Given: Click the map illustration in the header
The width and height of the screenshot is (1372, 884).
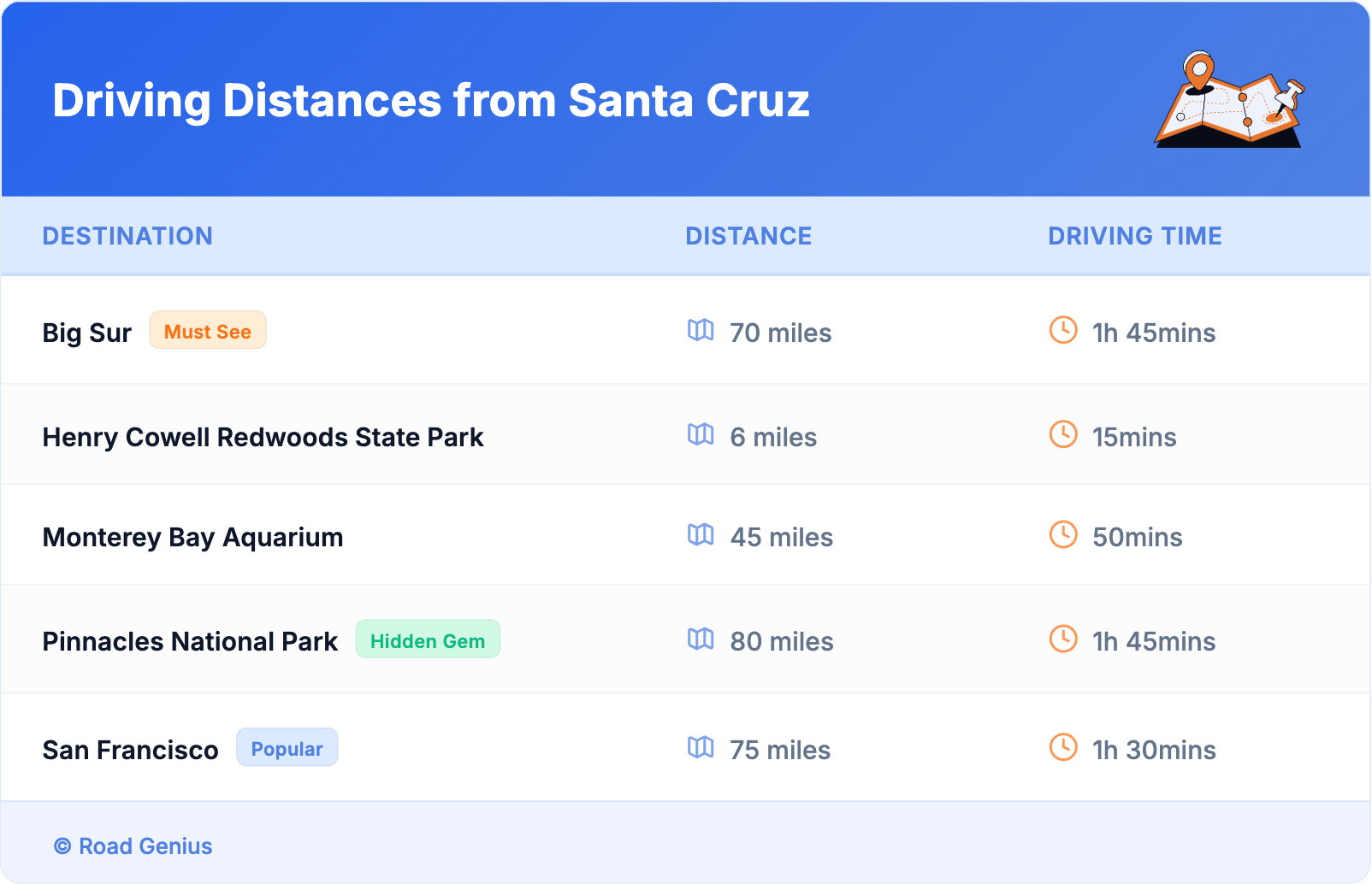Looking at the screenshot, I should (x=1230, y=101).
